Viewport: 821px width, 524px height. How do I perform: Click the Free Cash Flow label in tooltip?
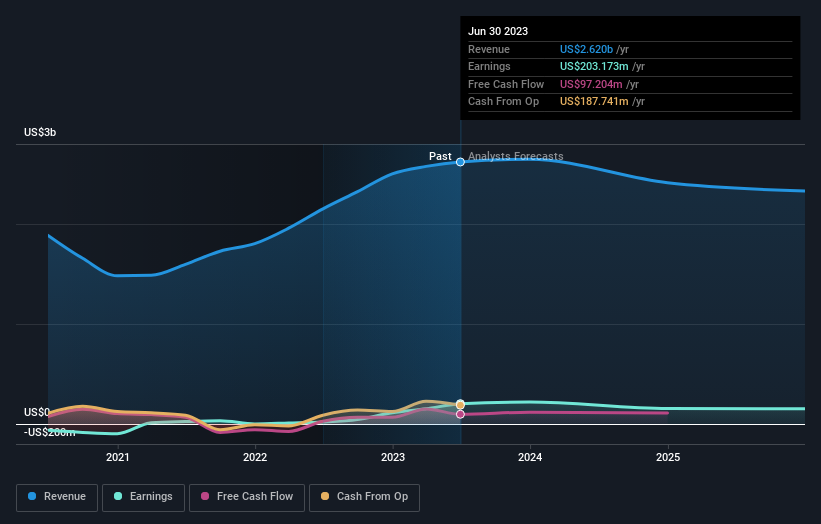506,84
